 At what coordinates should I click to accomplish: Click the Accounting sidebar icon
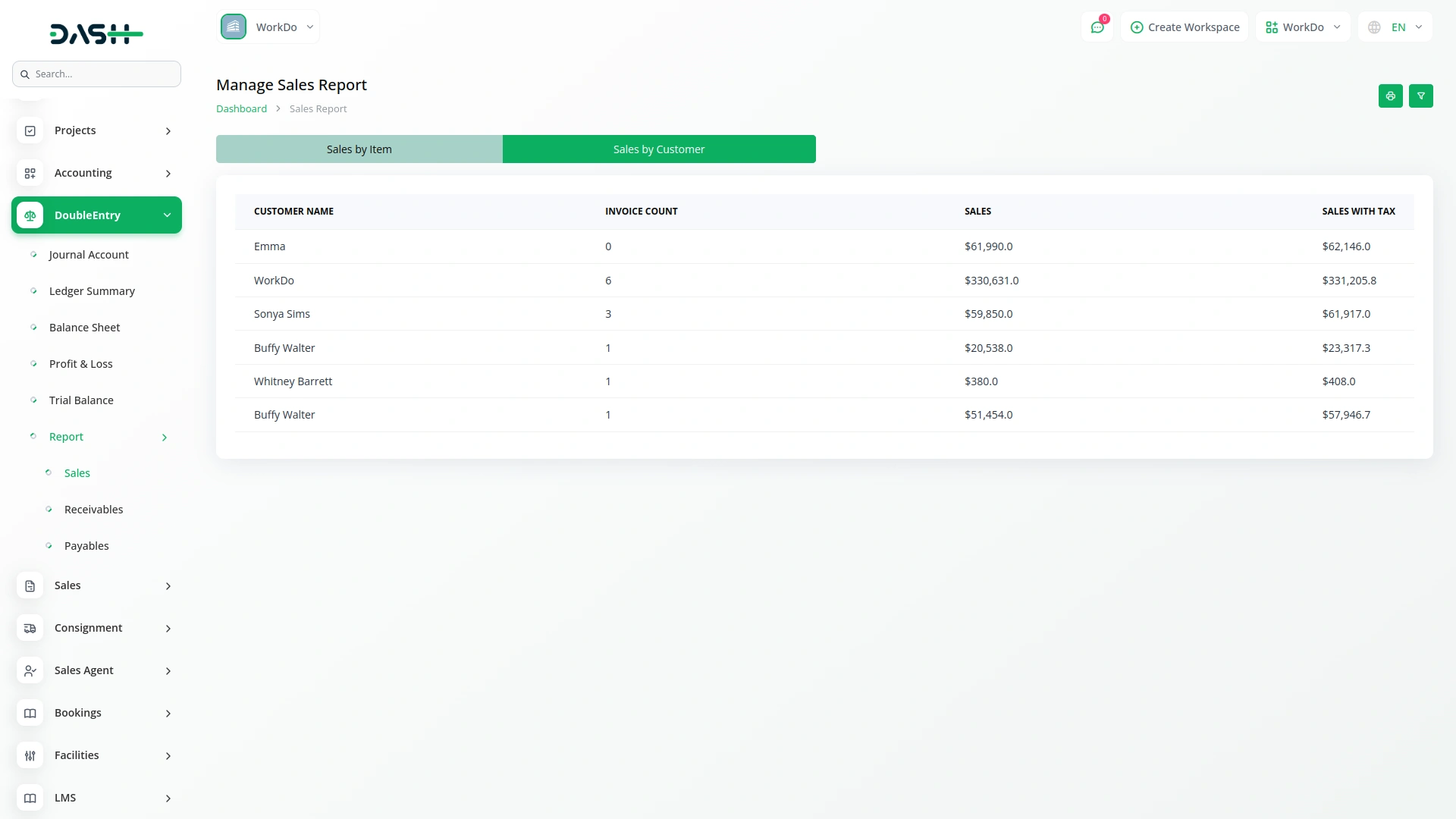click(x=30, y=173)
